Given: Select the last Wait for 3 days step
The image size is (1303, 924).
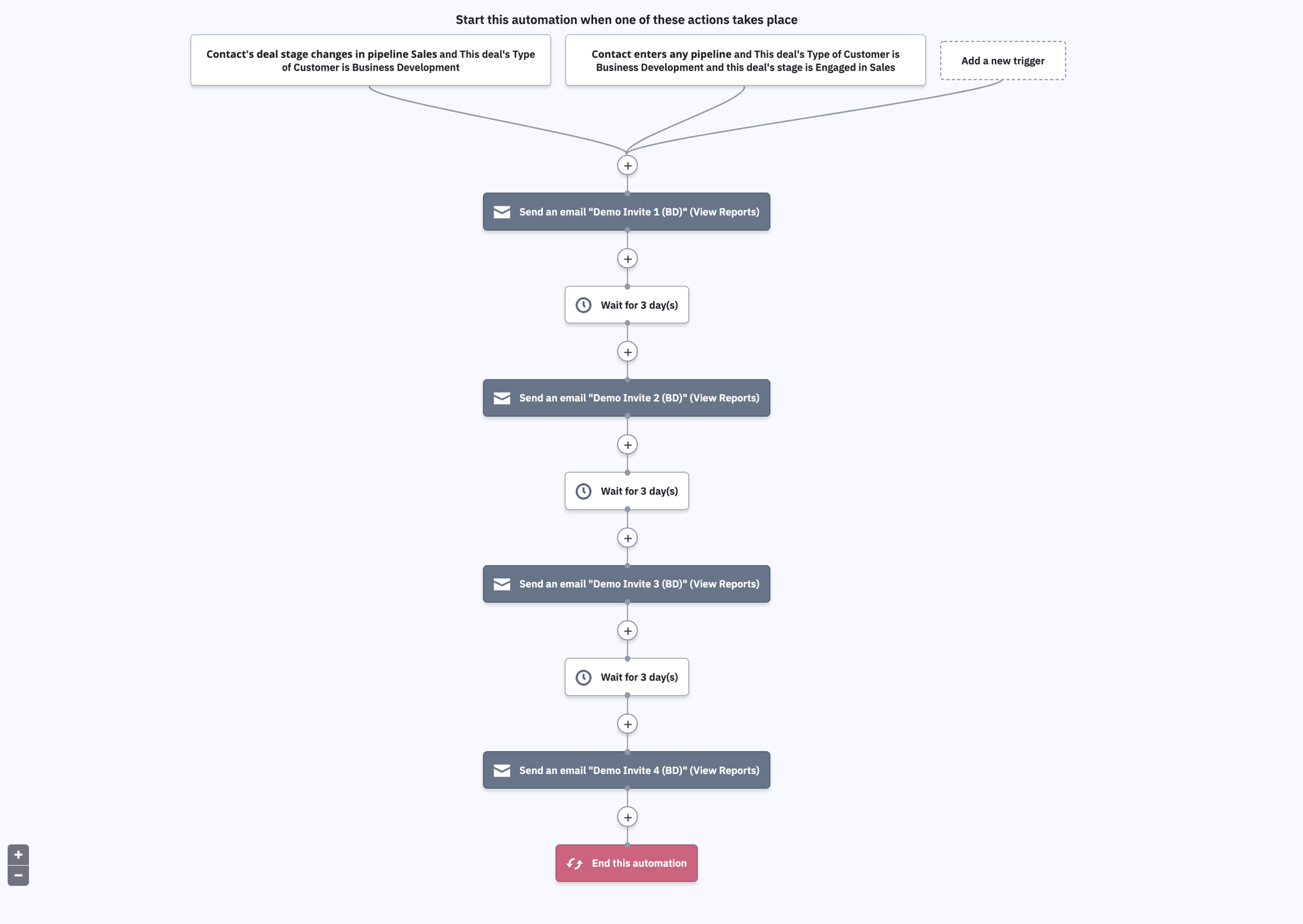Looking at the screenshot, I should (x=626, y=677).
